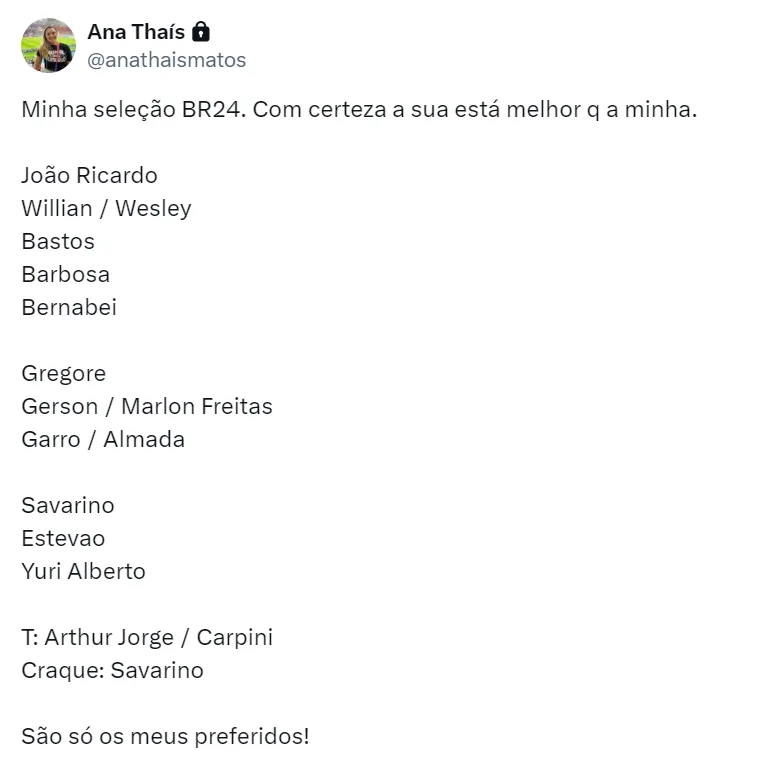The width and height of the screenshot is (774, 772).
Task: Click on the 'Garro / Almada' line
Action: 103,439
